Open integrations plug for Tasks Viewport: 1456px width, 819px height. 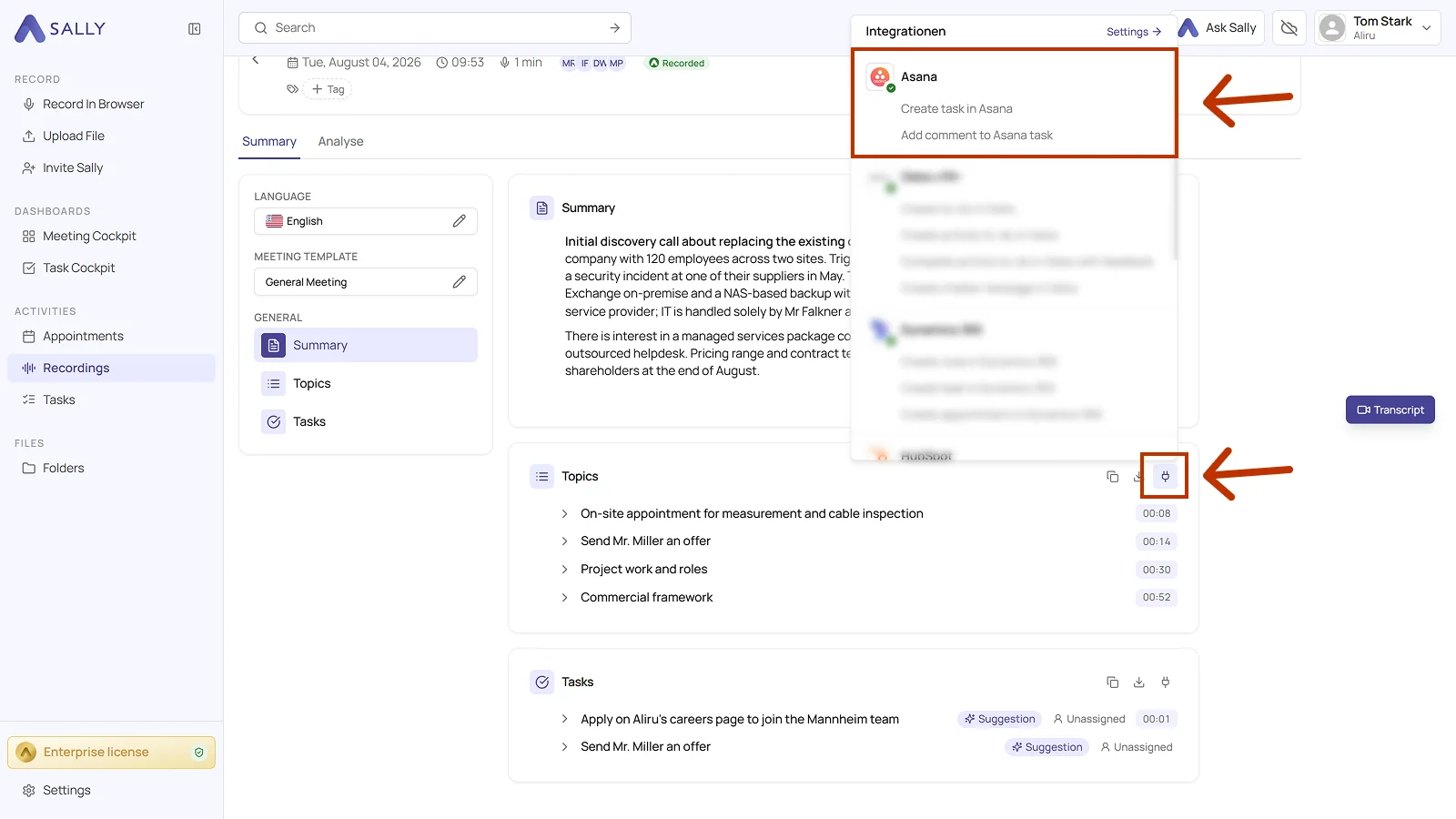pyautogui.click(x=1165, y=682)
